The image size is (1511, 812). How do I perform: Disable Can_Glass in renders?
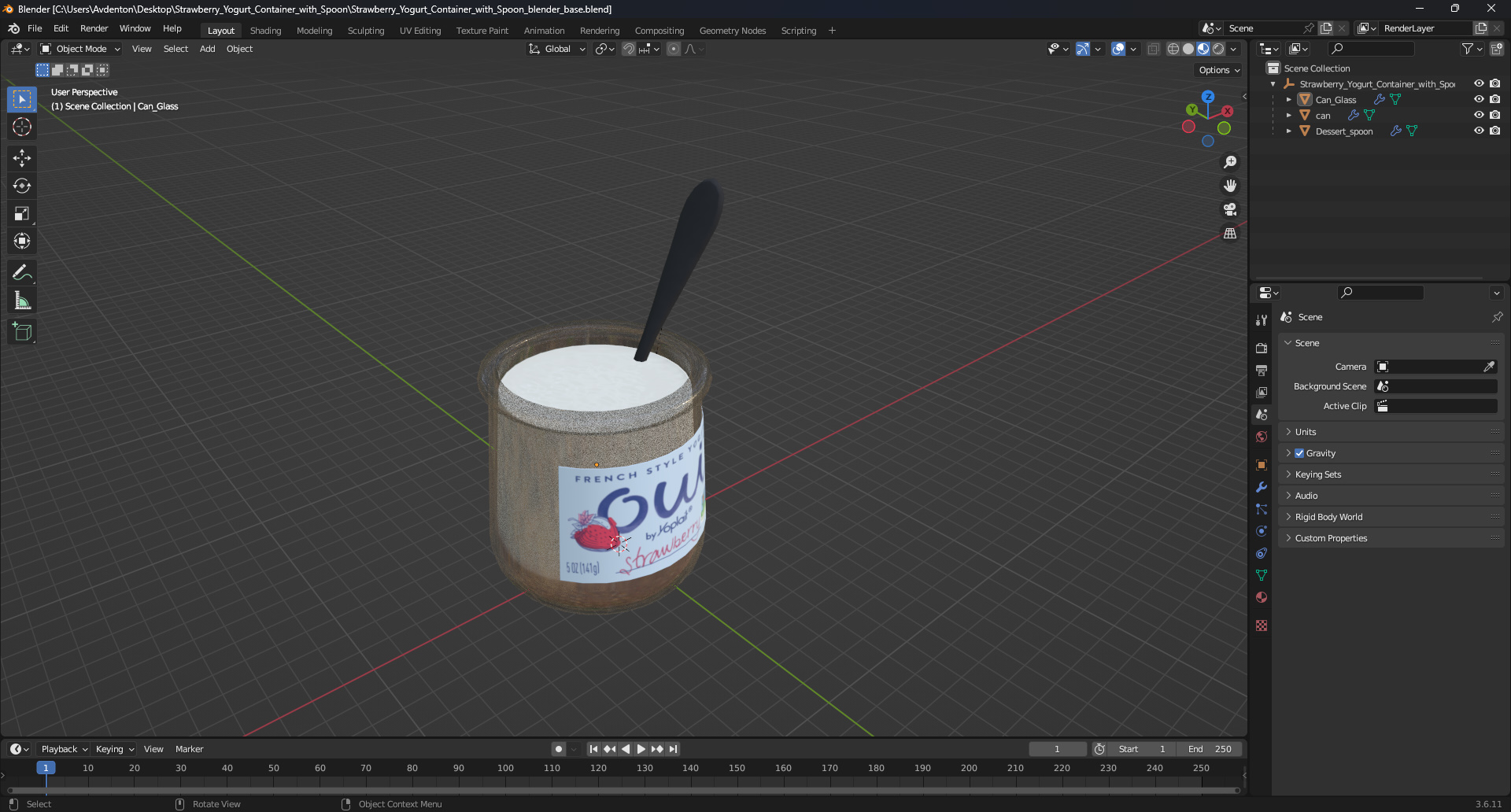pos(1495,100)
